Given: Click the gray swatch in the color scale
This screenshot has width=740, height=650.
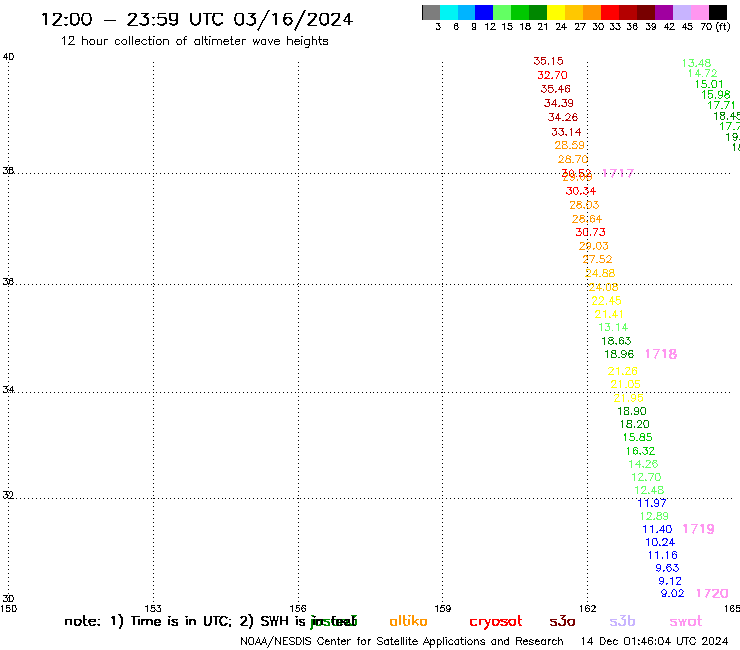Looking at the screenshot, I should pos(431,12).
